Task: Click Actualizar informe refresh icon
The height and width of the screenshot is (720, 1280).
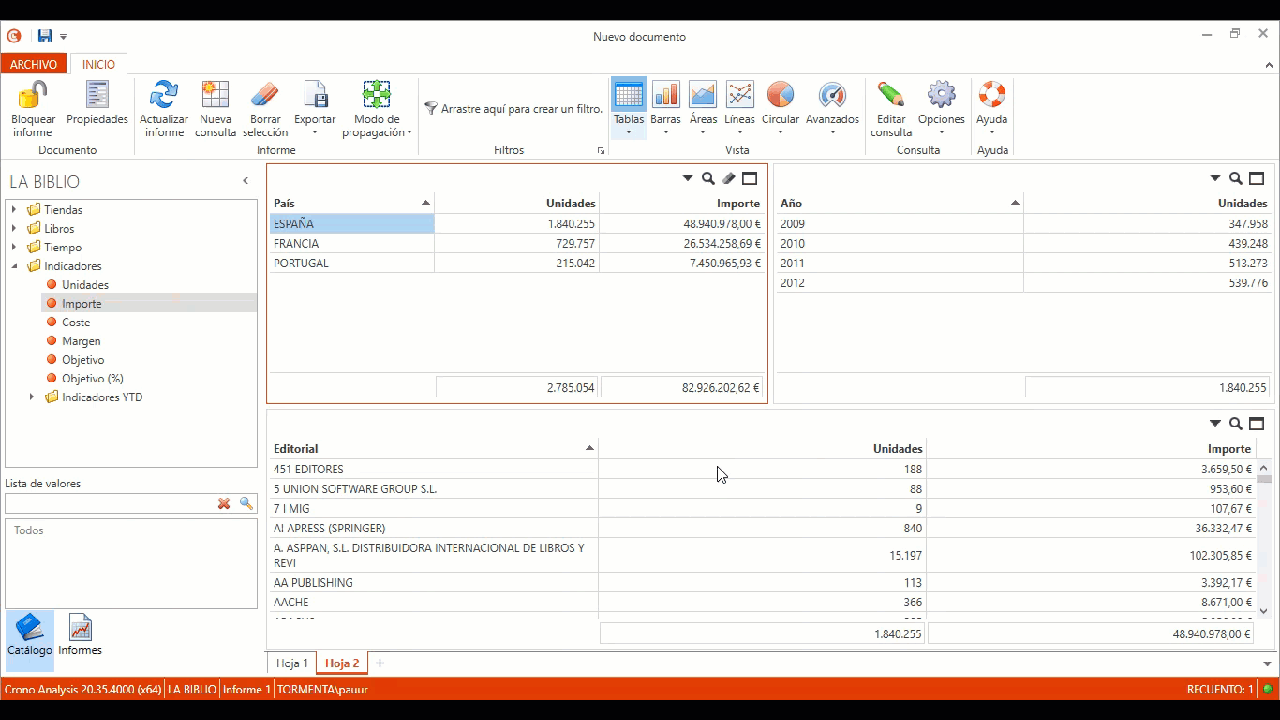Action: [163, 97]
